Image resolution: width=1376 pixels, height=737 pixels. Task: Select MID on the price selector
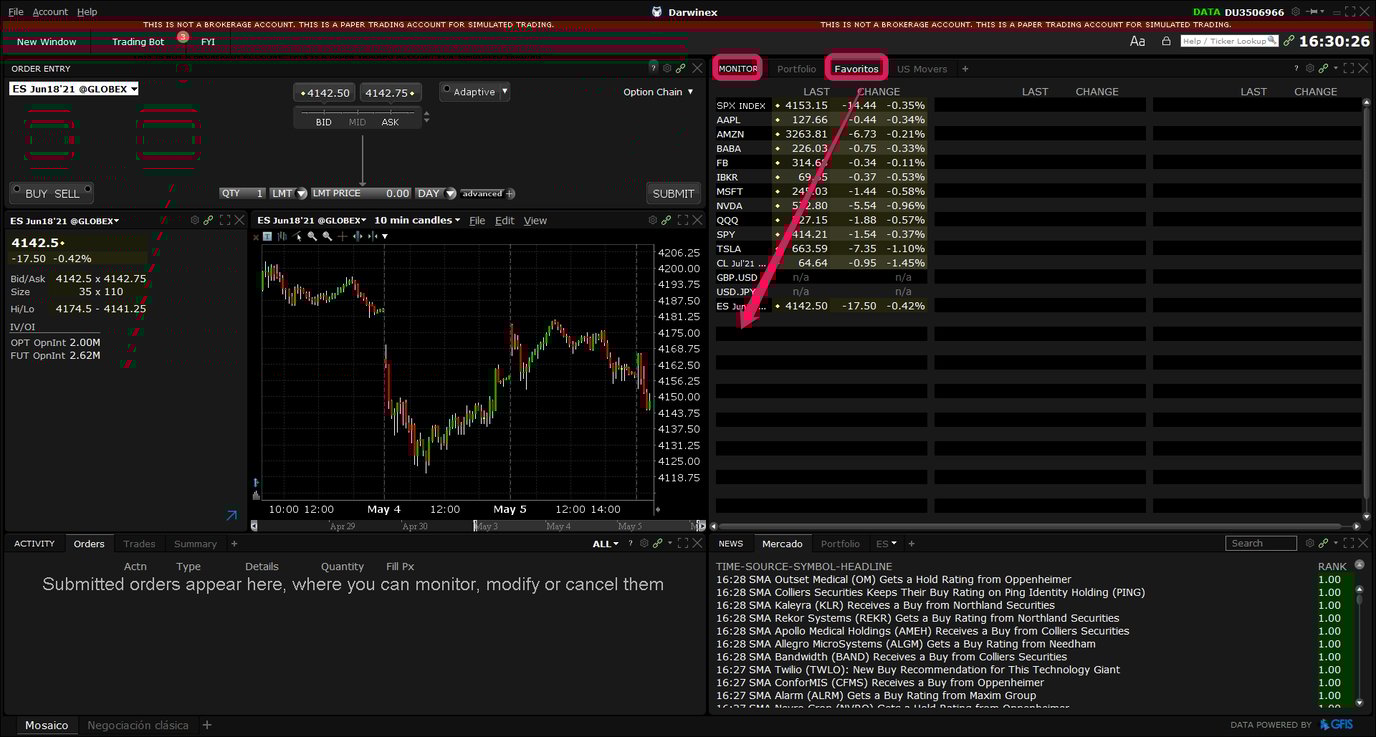357,122
